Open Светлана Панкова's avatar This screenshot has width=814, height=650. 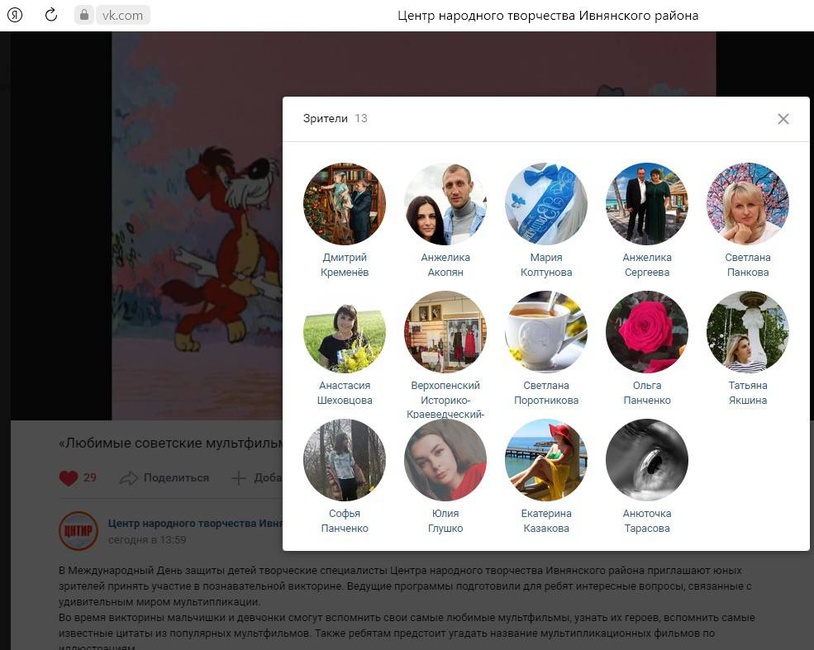tap(748, 204)
